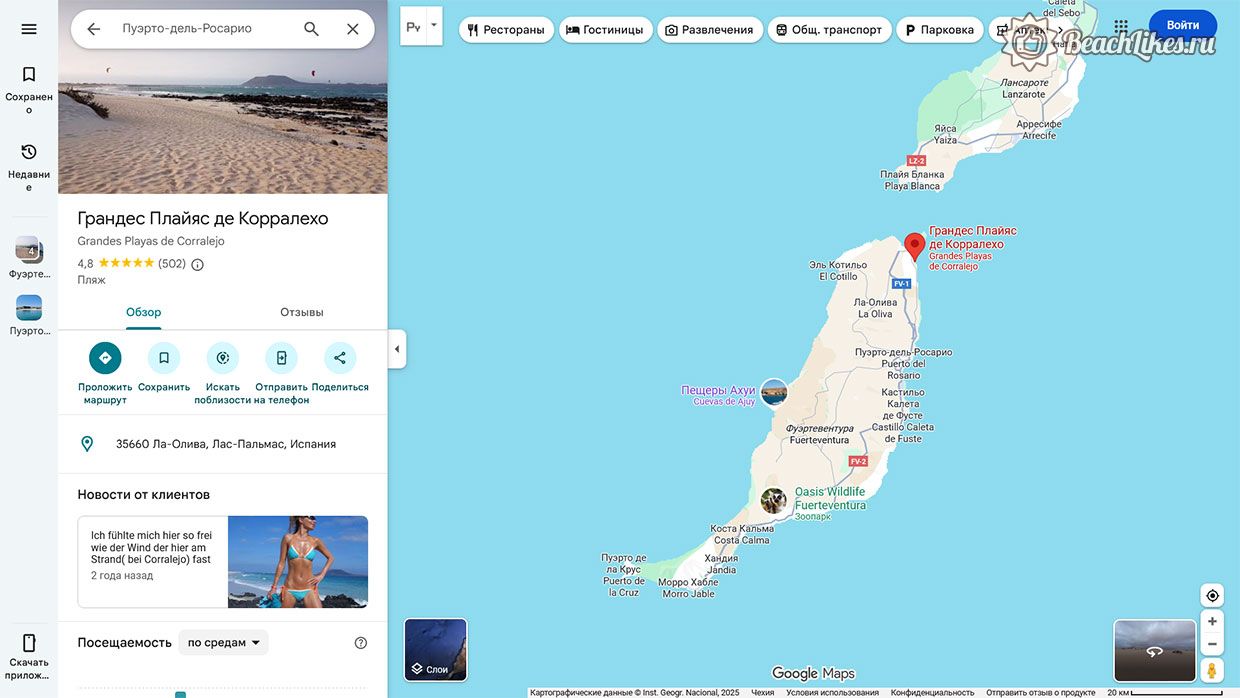Image resolution: width=1240 pixels, height=698 pixels.
Task: Open the hamburger main menu
Action: 29,29
